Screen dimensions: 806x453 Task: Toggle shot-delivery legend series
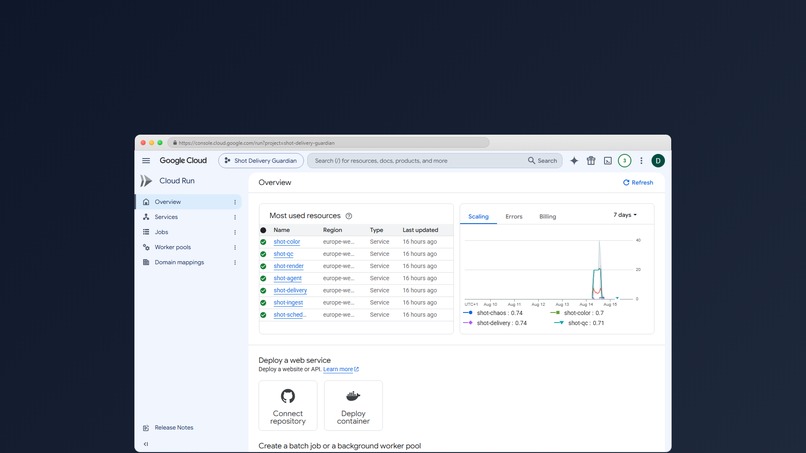tap(495, 323)
